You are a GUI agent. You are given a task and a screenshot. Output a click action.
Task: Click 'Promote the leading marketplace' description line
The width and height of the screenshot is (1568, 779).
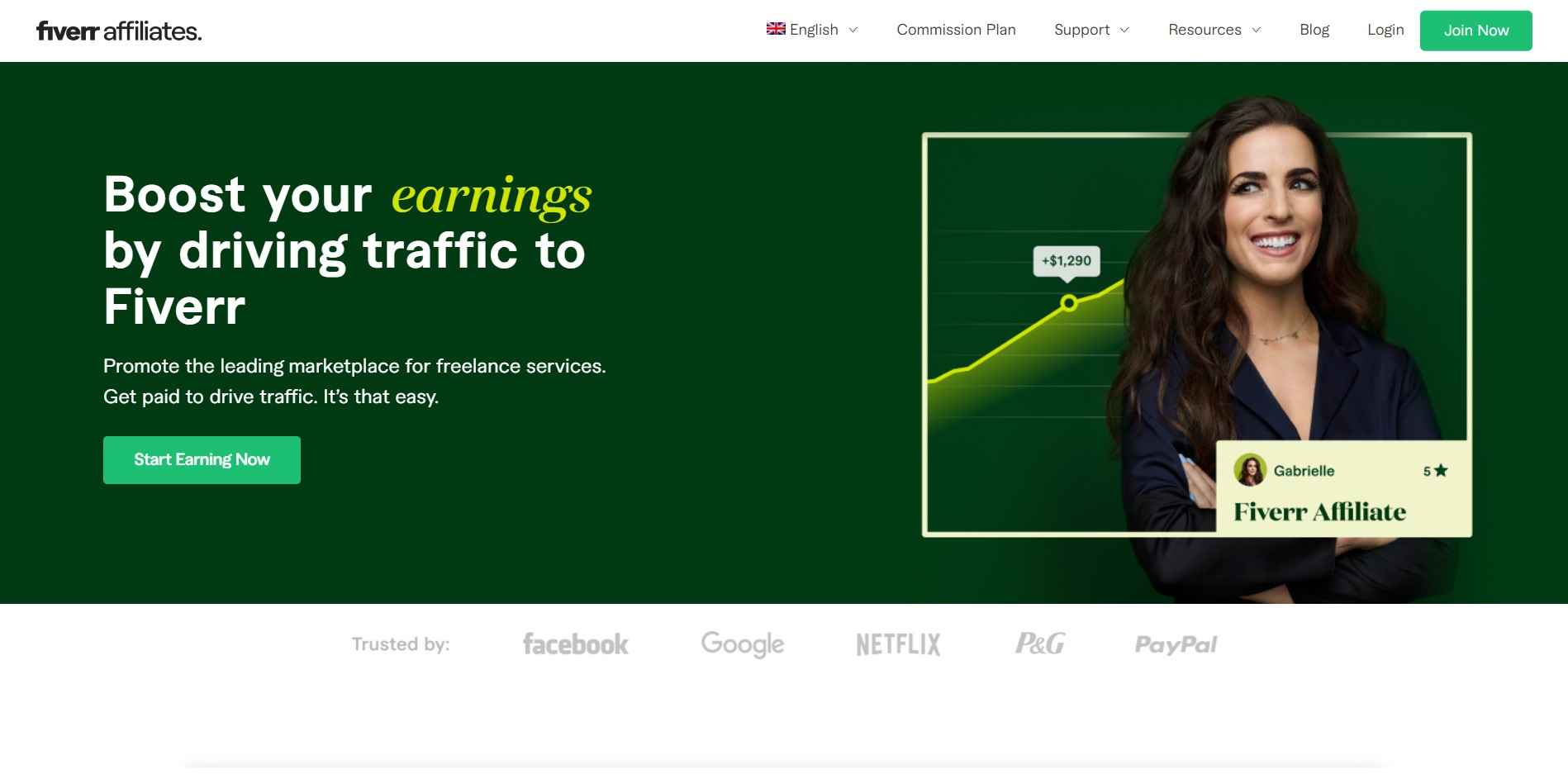pos(354,366)
